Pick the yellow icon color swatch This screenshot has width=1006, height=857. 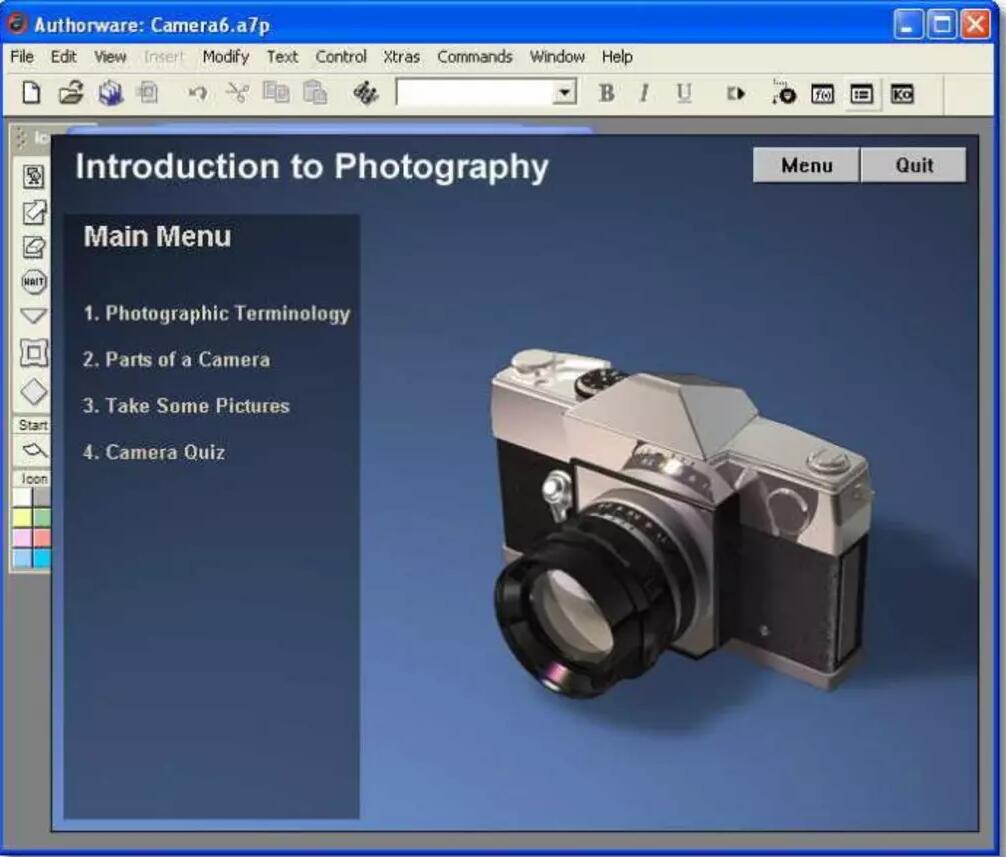click(22, 518)
